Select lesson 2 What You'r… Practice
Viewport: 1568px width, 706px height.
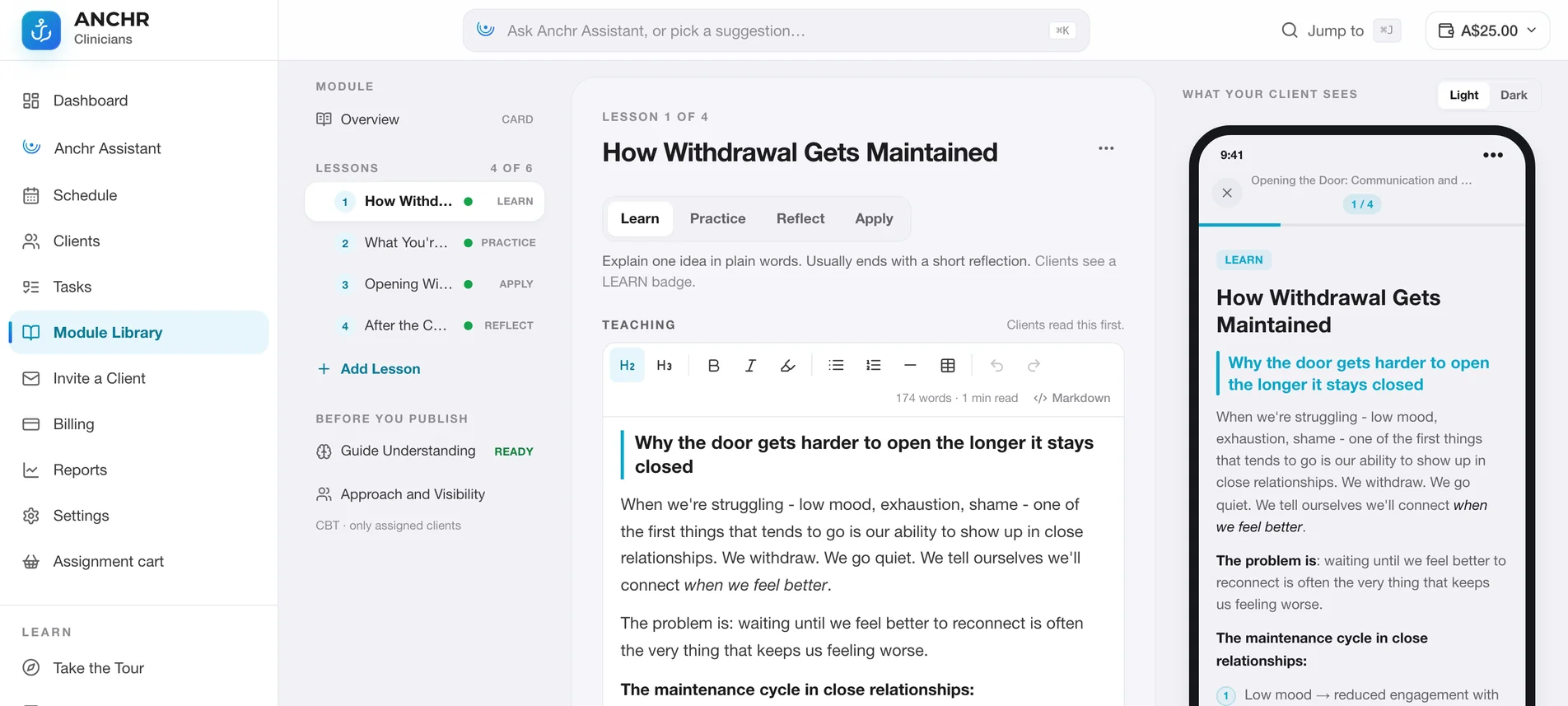(425, 243)
